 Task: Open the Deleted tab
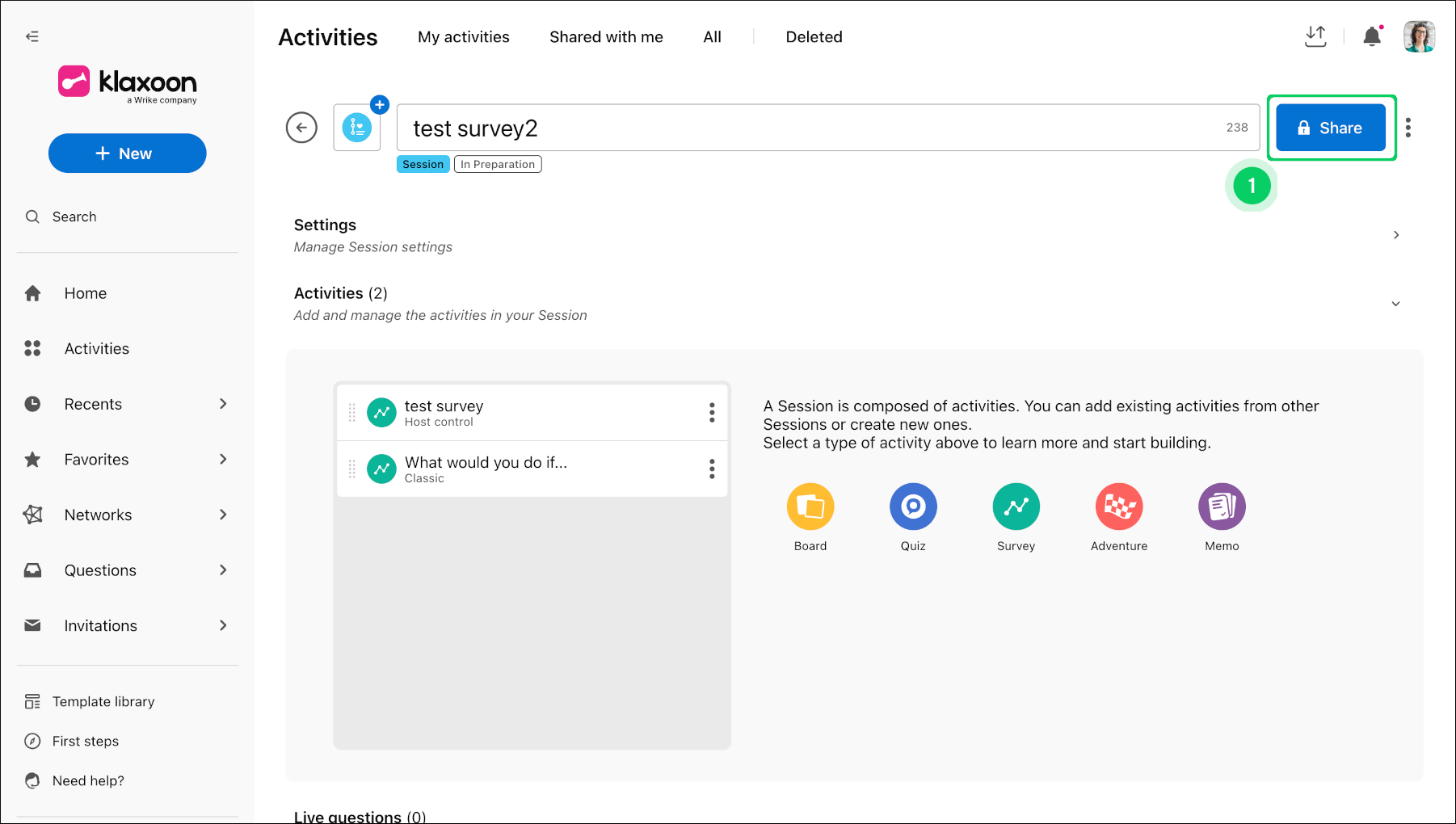tap(814, 37)
